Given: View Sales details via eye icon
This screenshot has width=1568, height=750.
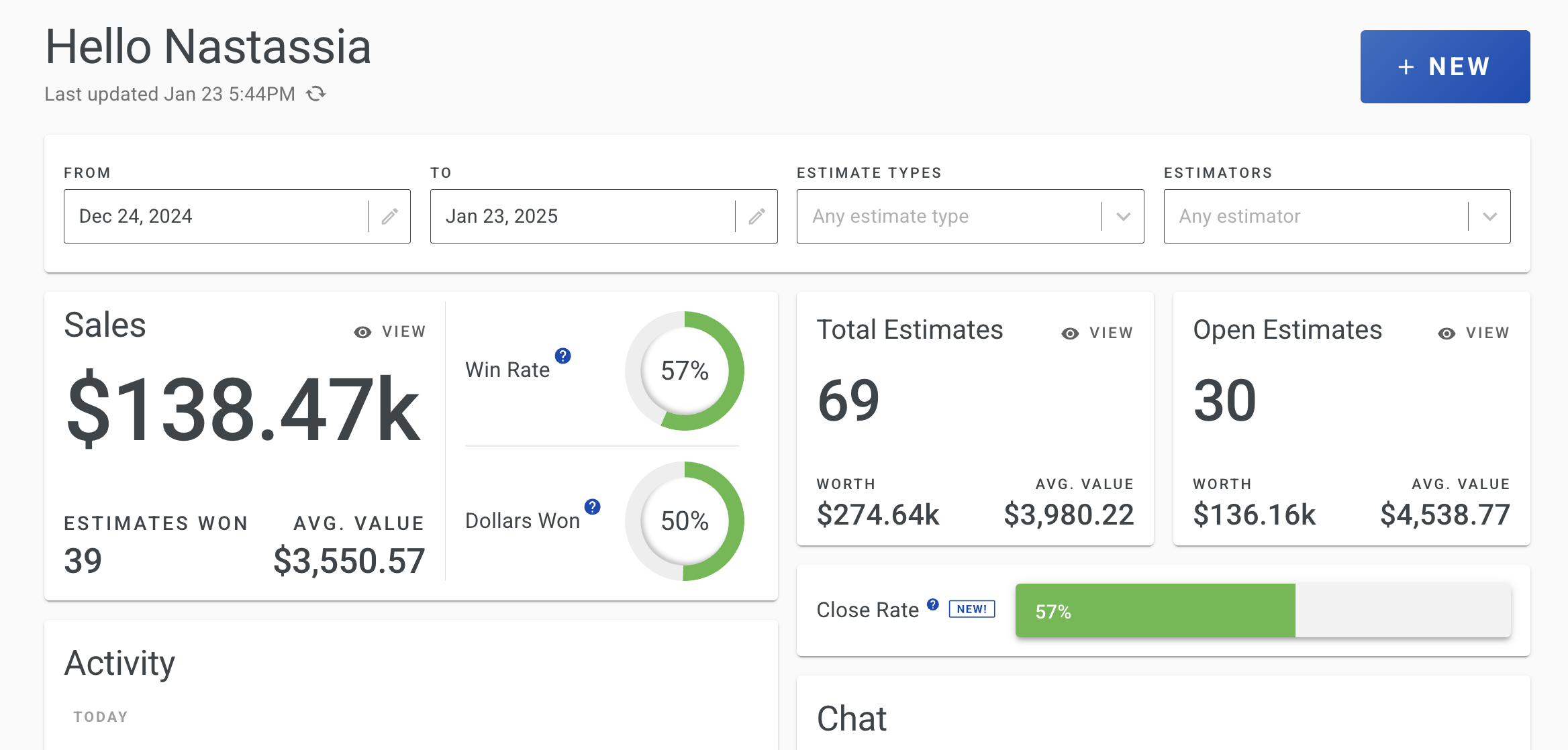Looking at the screenshot, I should click(390, 332).
